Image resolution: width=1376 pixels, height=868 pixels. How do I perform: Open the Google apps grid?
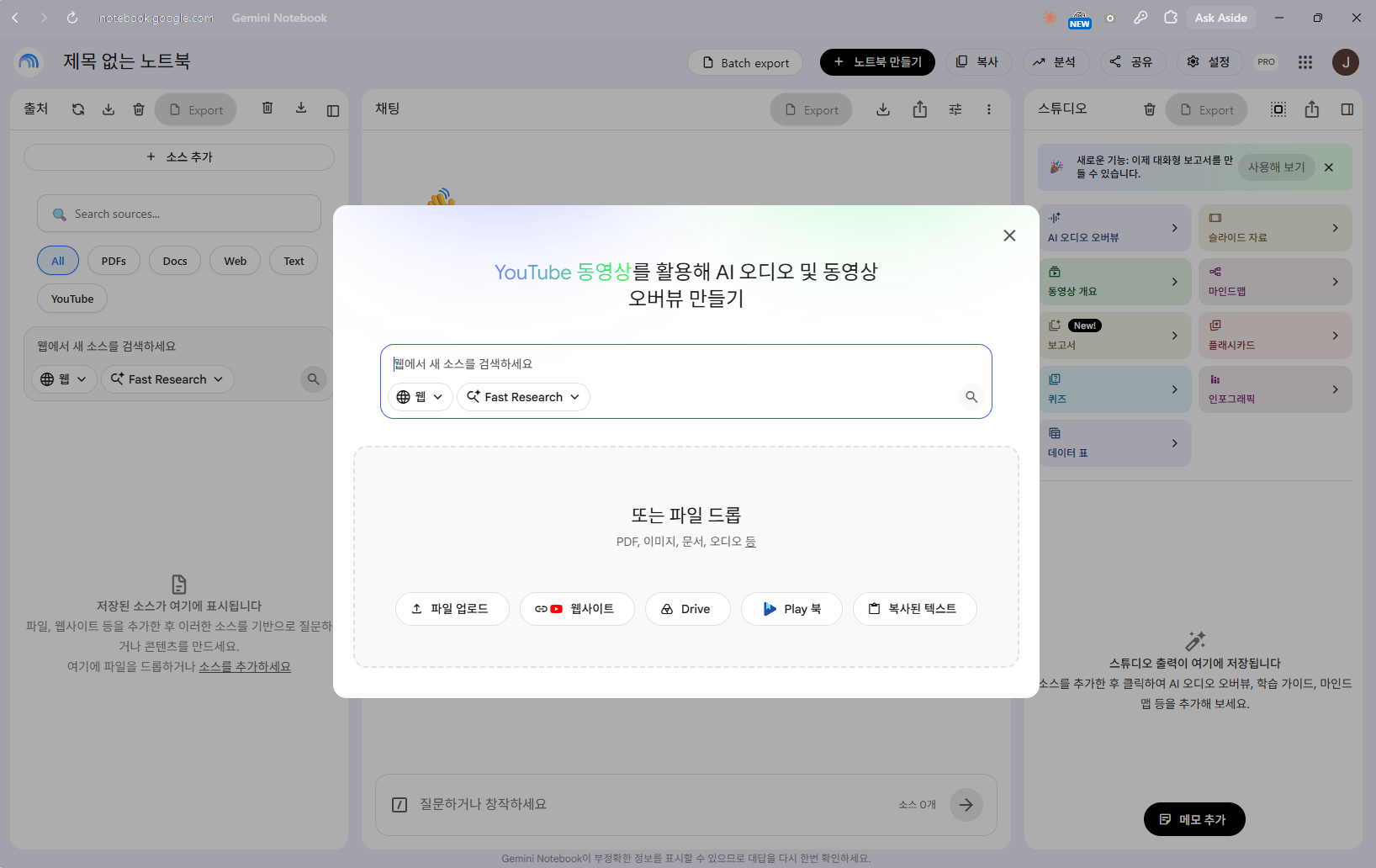(x=1305, y=62)
